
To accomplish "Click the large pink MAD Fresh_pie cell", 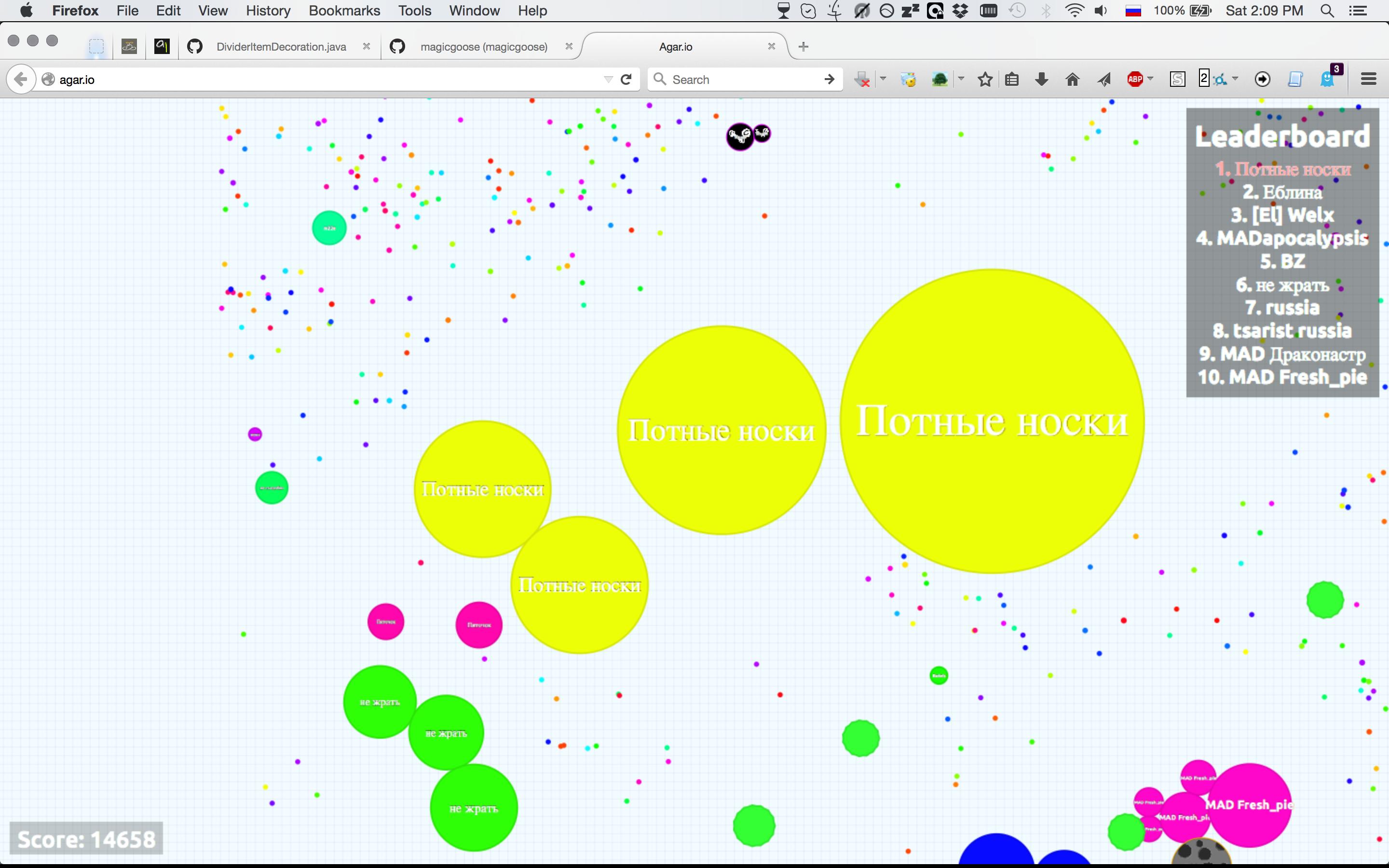I will click(1249, 805).
